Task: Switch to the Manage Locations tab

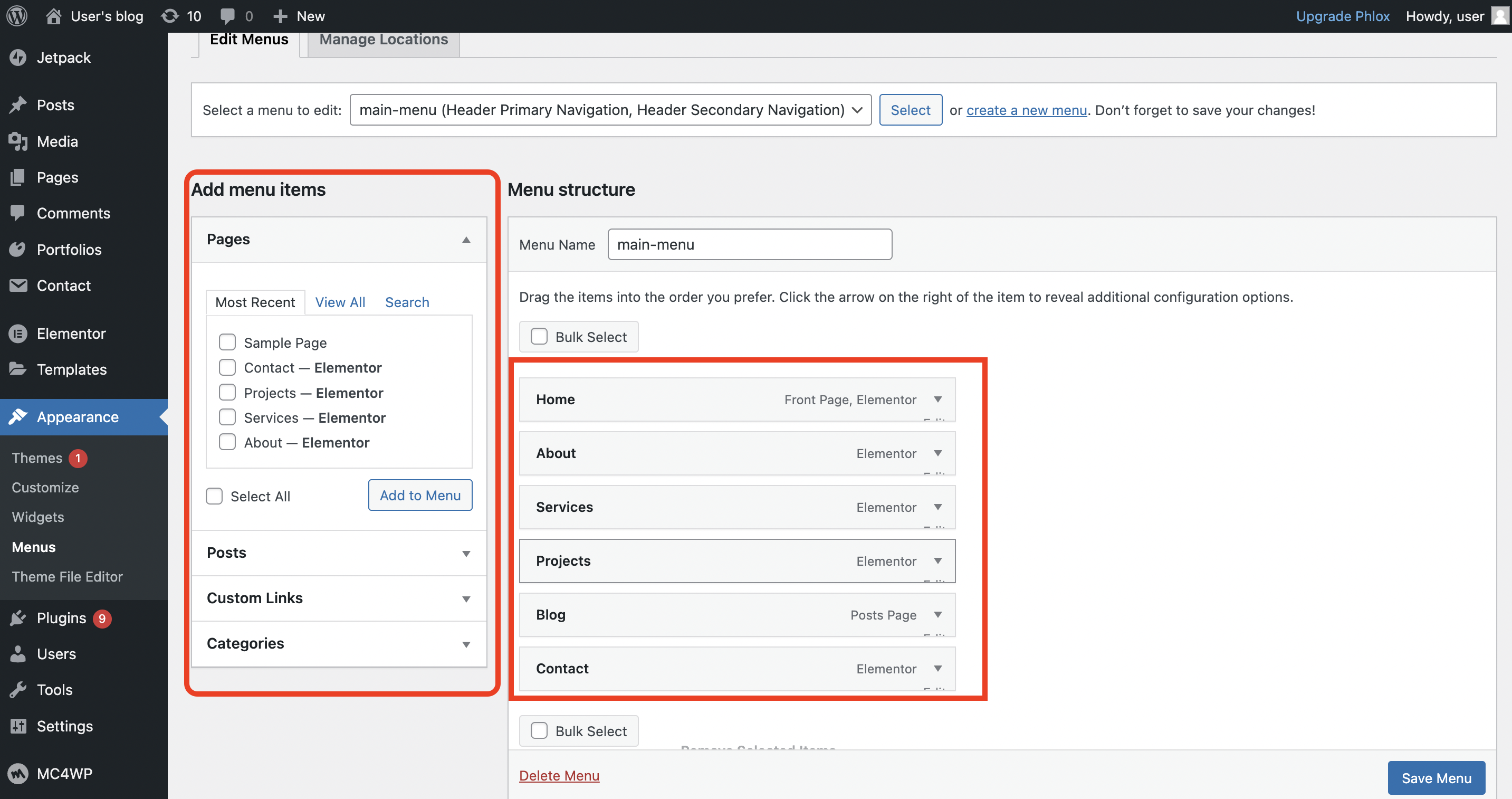Action: click(x=384, y=40)
